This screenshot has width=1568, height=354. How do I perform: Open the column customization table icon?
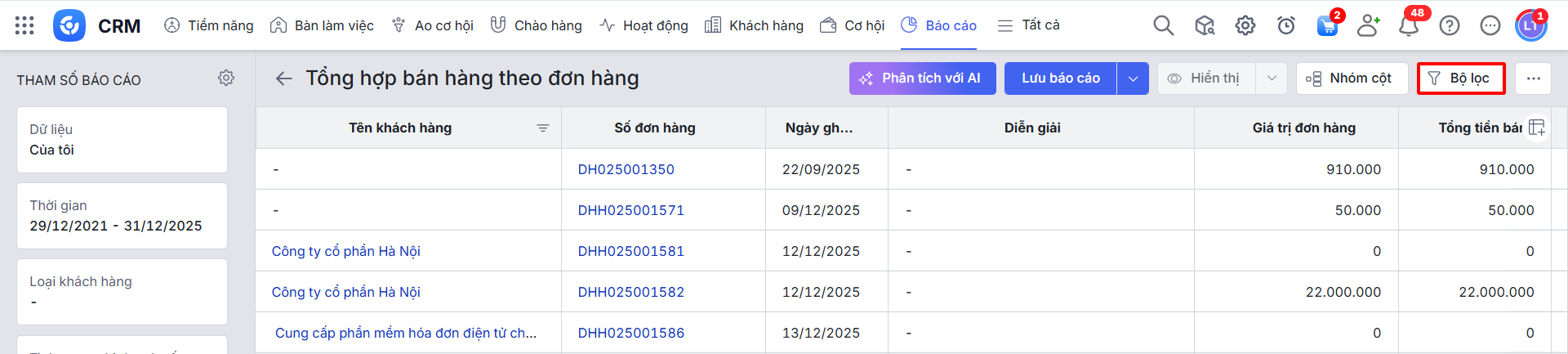[1536, 128]
